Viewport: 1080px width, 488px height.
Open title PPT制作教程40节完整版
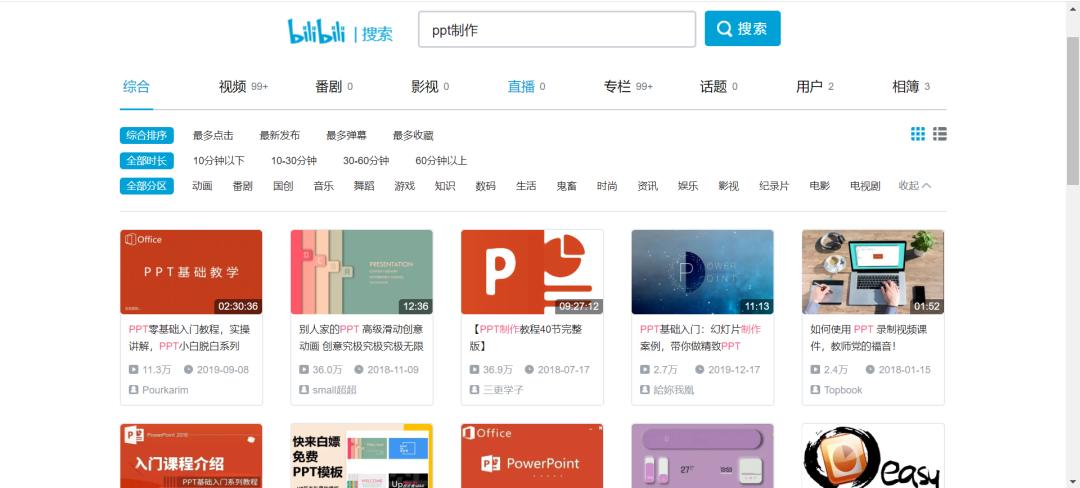[x=526, y=337]
